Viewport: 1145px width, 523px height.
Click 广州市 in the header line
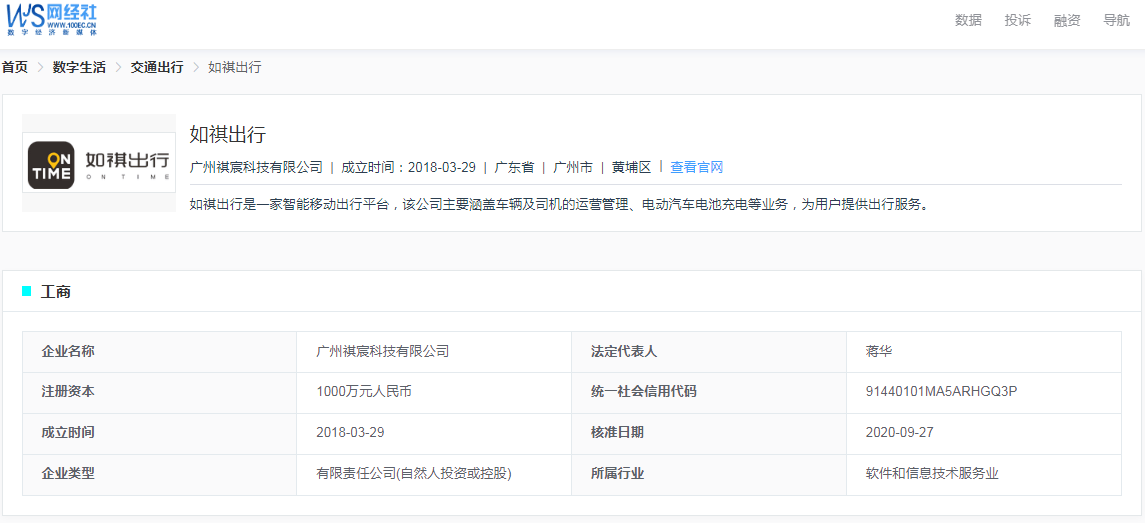(x=572, y=167)
